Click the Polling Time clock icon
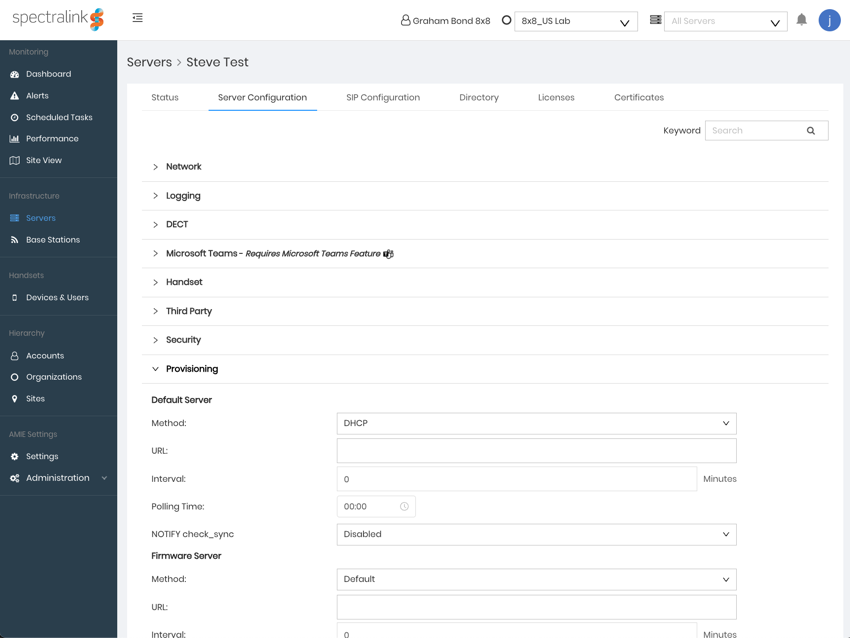The image size is (850, 638). pos(404,507)
